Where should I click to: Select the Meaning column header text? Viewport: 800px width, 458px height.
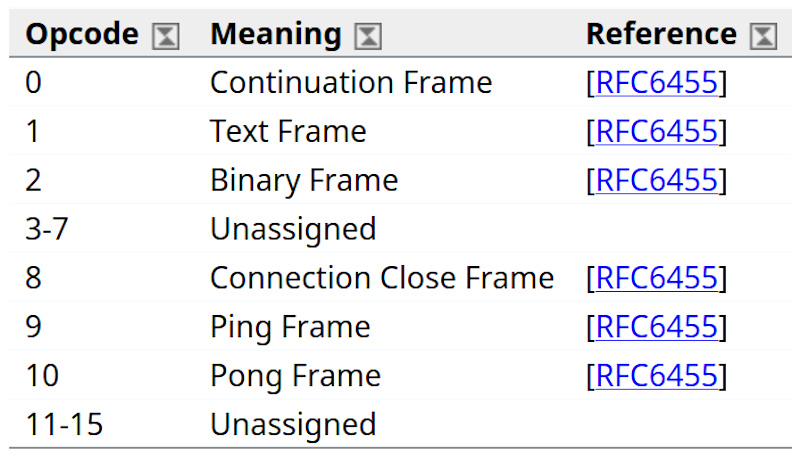(275, 35)
